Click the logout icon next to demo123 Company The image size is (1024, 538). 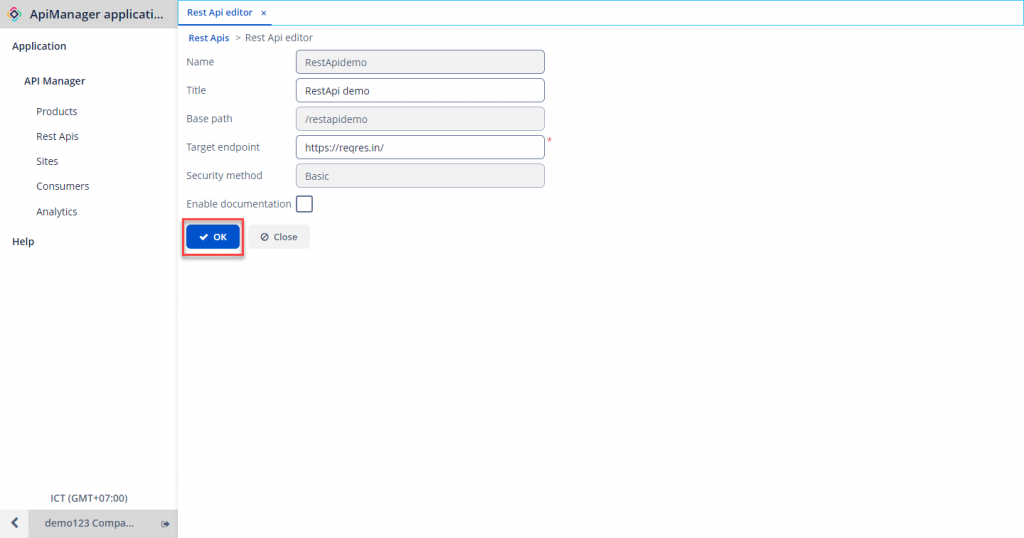pyautogui.click(x=165, y=524)
